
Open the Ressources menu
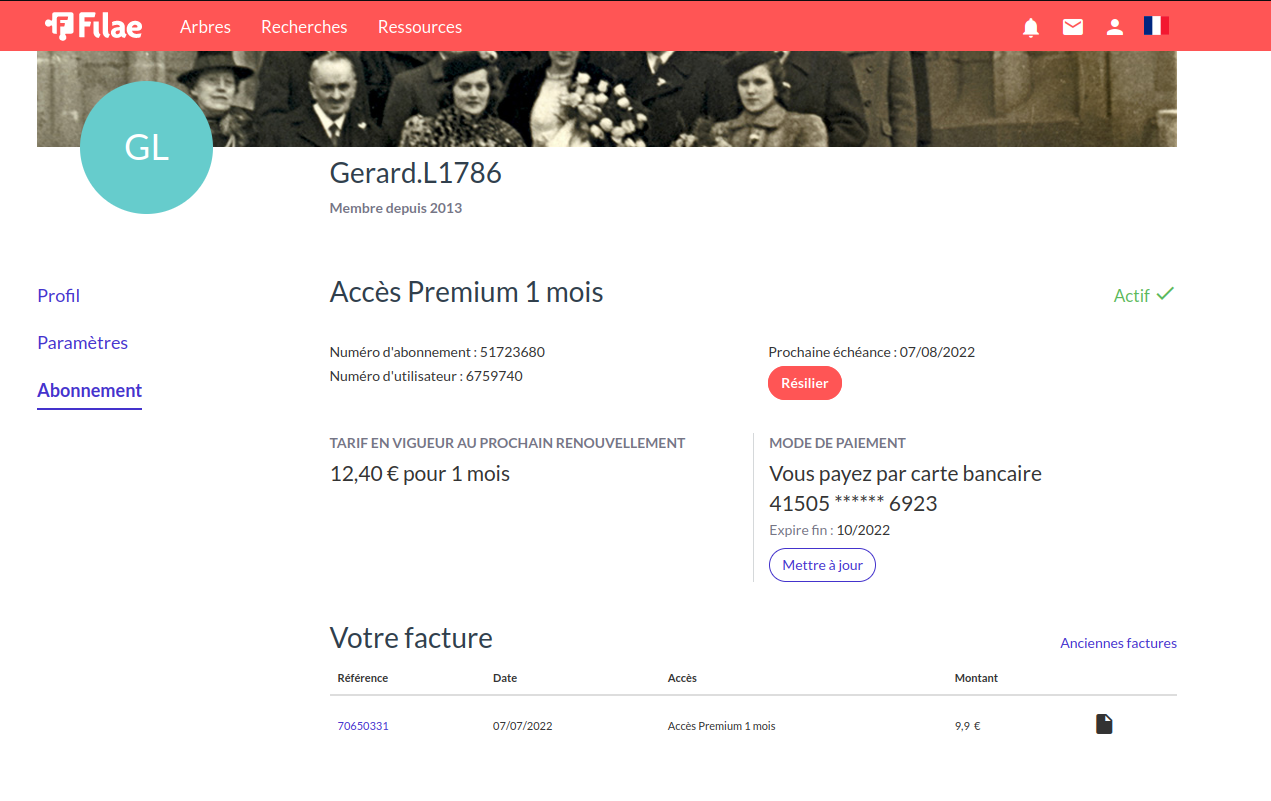tap(420, 27)
